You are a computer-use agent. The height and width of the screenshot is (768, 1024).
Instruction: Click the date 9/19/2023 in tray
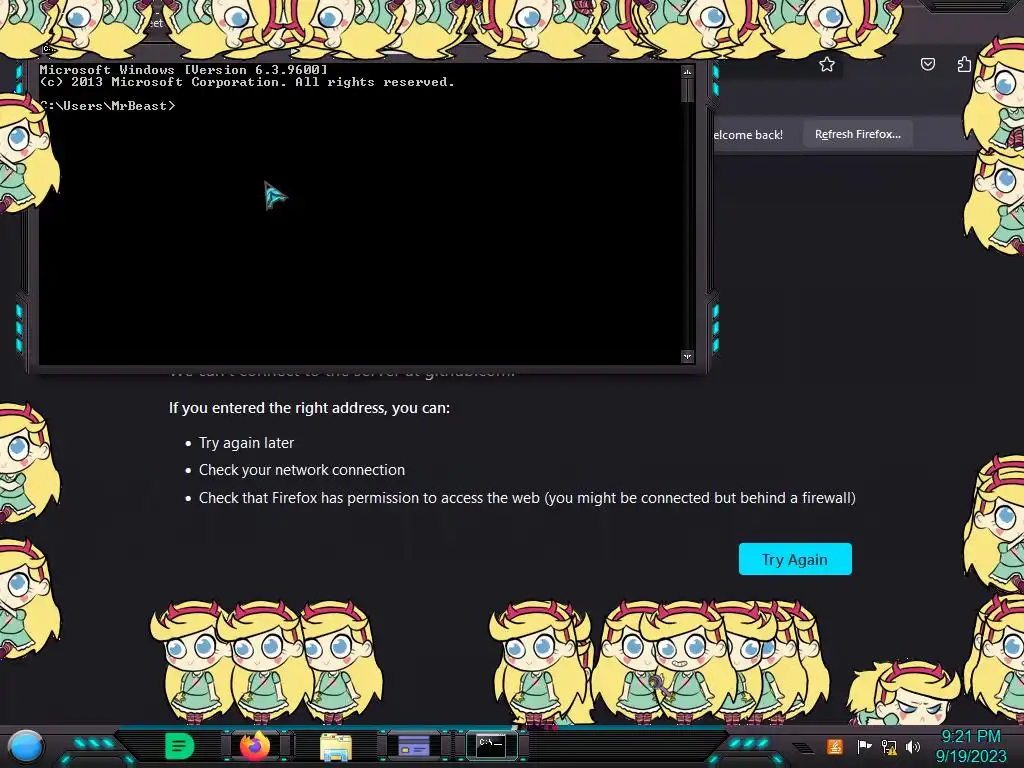click(x=970, y=756)
